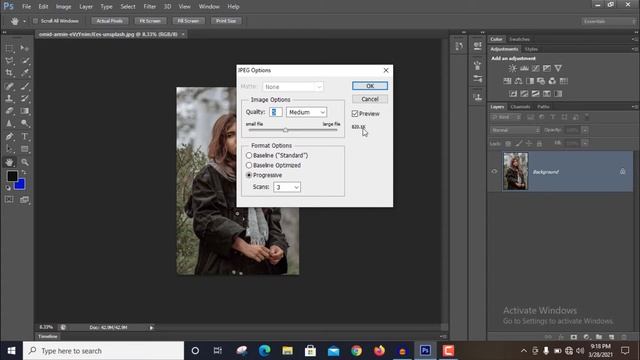Open the Scans dropdown
The height and width of the screenshot is (360, 640).
pos(287,187)
